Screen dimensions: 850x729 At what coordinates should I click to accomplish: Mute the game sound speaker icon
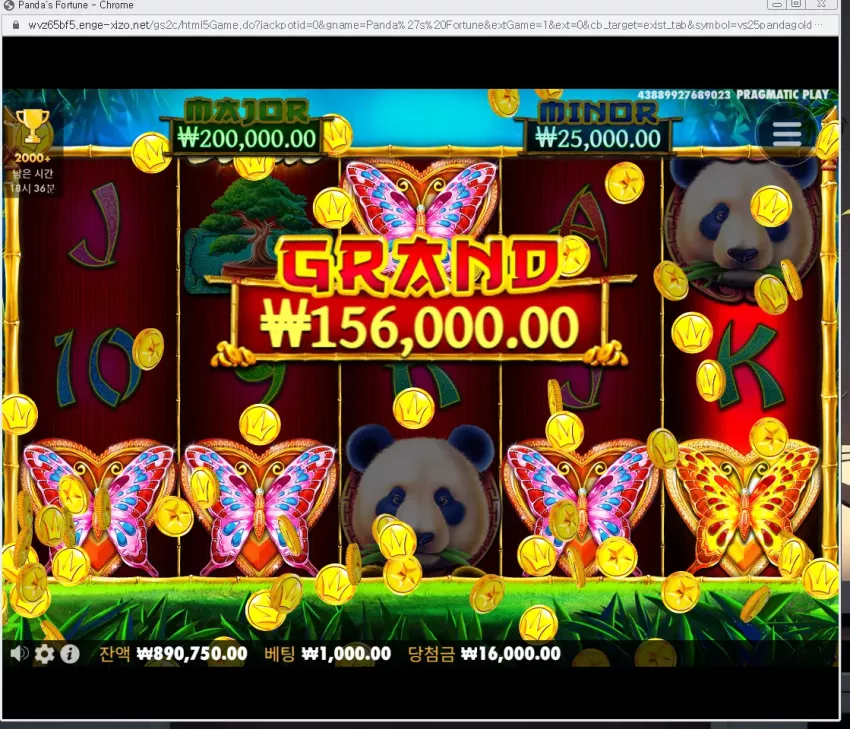(20, 654)
